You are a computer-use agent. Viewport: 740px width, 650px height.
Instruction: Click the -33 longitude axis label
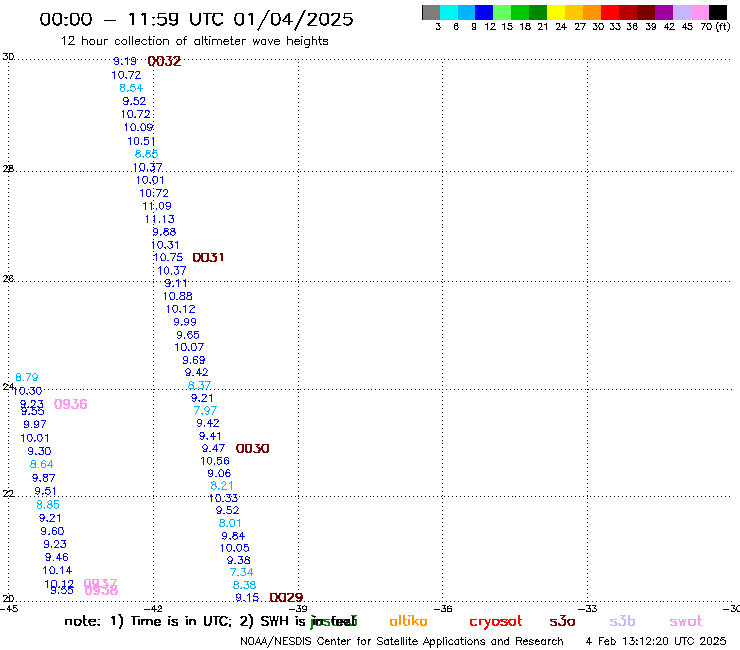588,609
